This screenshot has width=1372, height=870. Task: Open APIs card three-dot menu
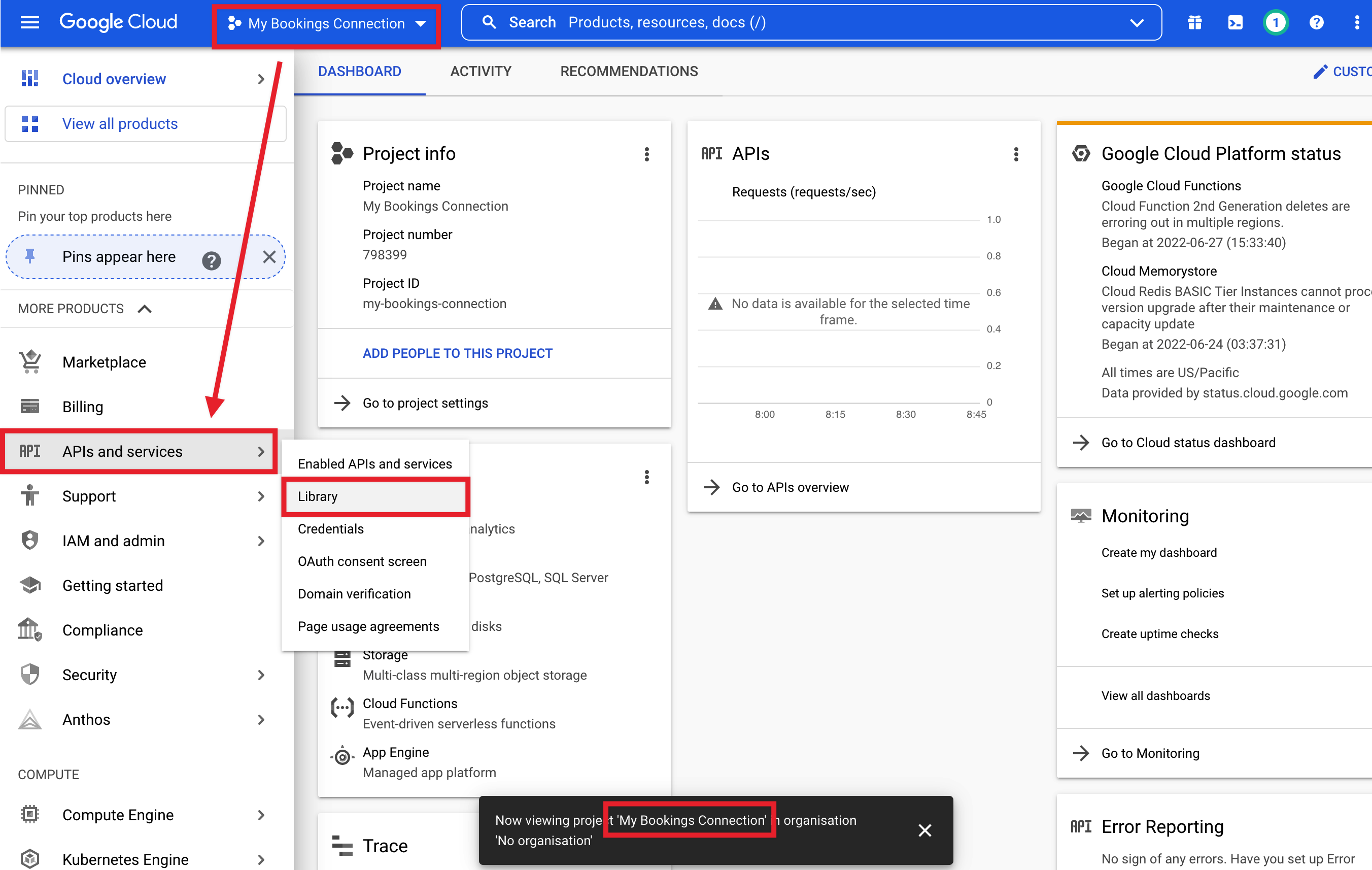click(x=1016, y=154)
